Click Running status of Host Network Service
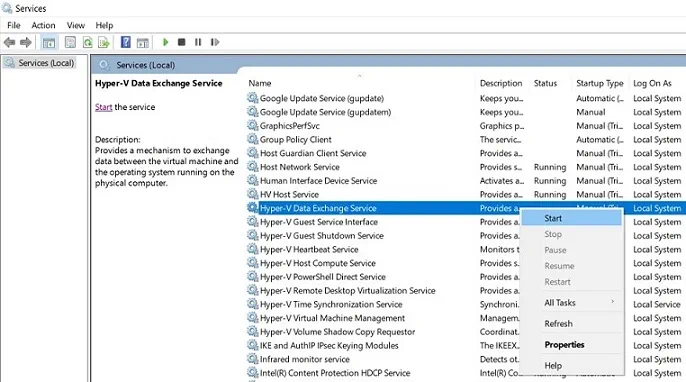 [550, 167]
